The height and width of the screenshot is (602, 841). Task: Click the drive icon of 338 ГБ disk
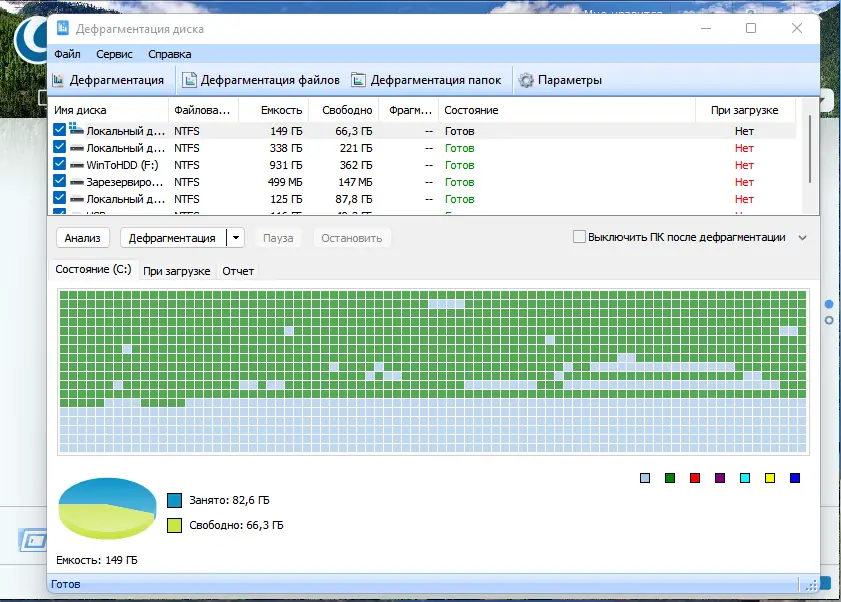(x=77, y=148)
